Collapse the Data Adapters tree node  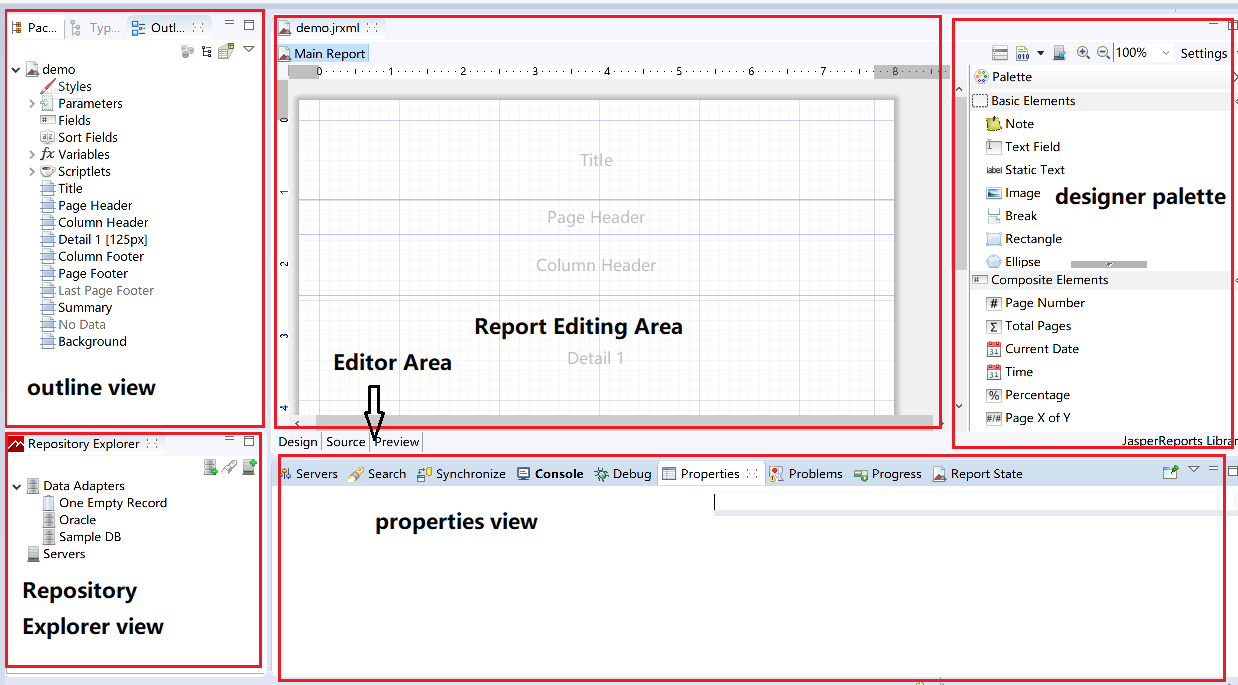click(x=16, y=486)
